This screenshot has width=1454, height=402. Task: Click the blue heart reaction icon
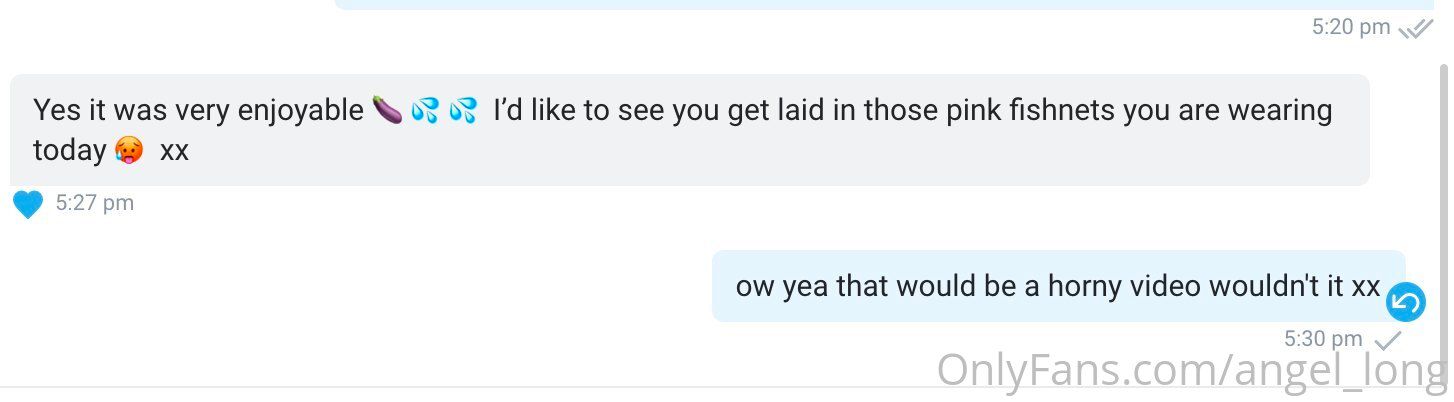click(x=28, y=205)
